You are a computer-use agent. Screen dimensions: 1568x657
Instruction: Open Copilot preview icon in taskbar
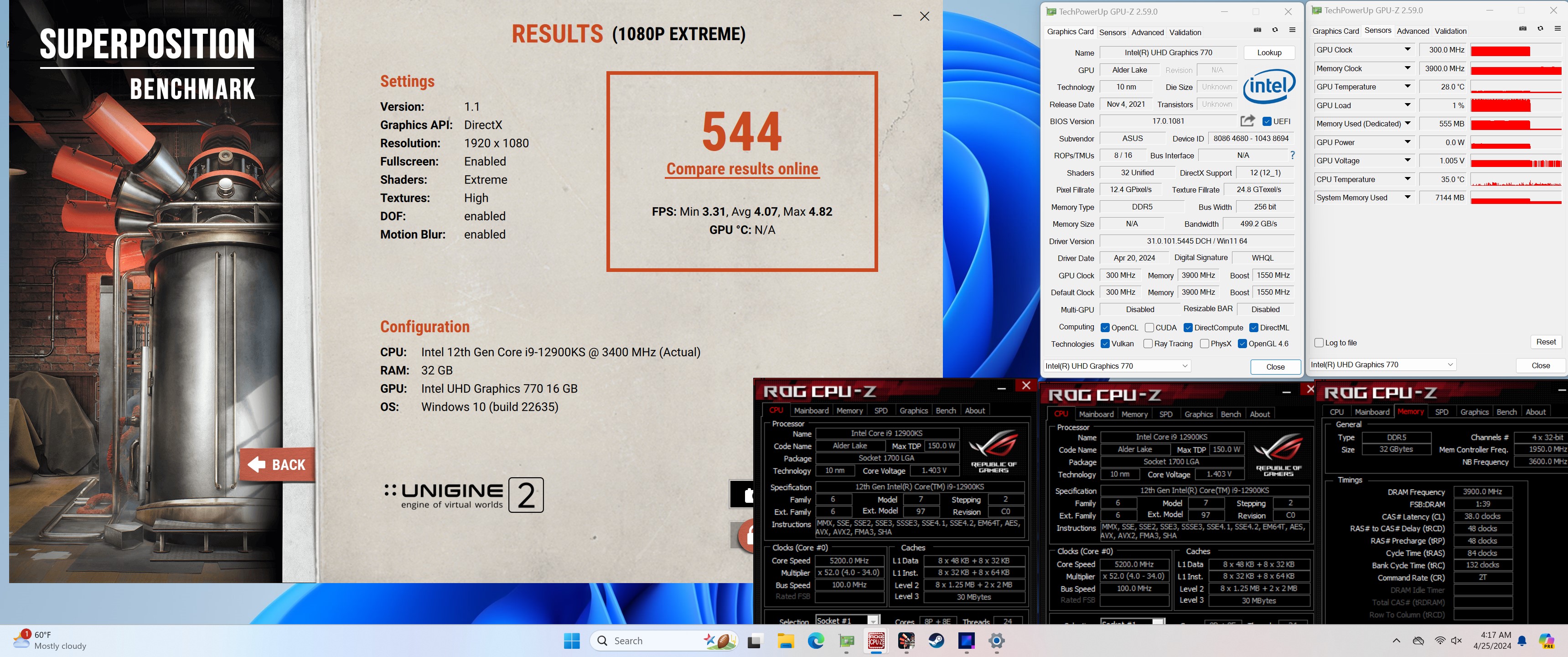click(x=1546, y=641)
